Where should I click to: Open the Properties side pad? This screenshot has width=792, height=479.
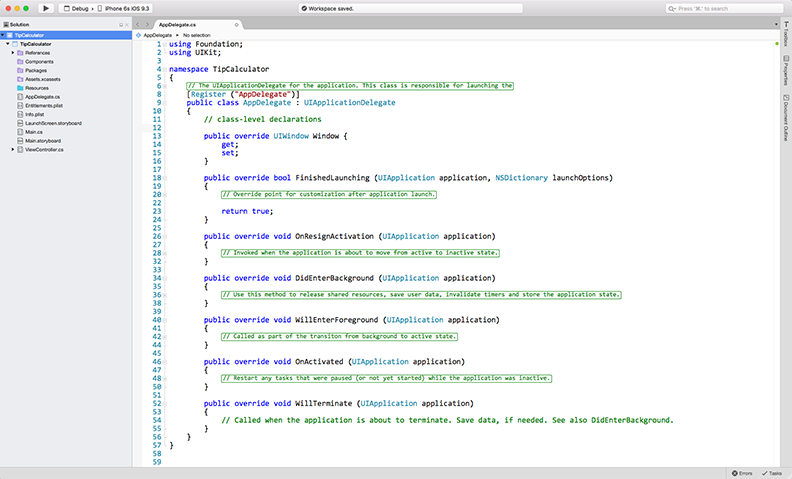[786, 70]
